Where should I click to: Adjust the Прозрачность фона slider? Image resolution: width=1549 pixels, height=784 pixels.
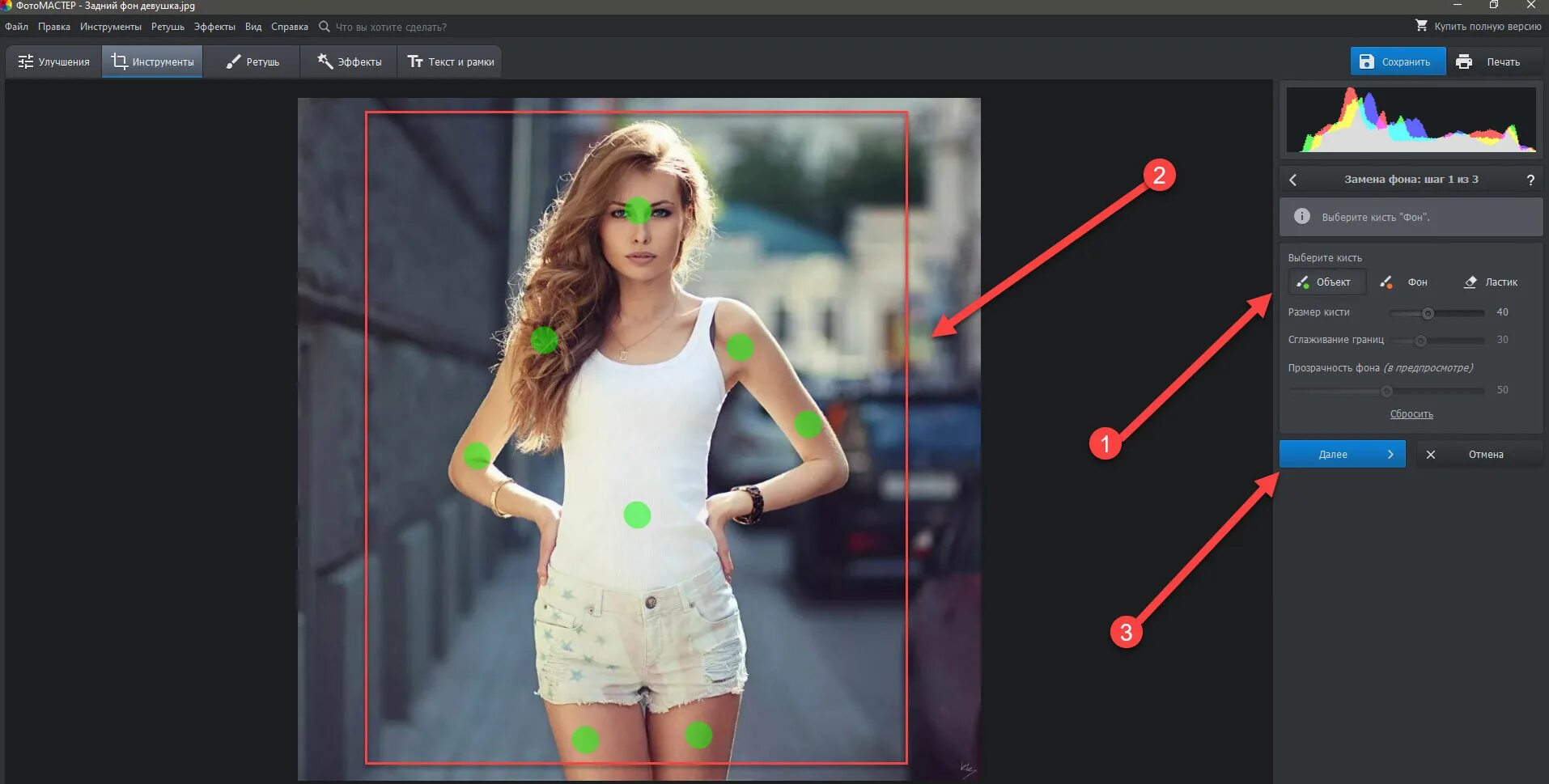(x=1386, y=391)
